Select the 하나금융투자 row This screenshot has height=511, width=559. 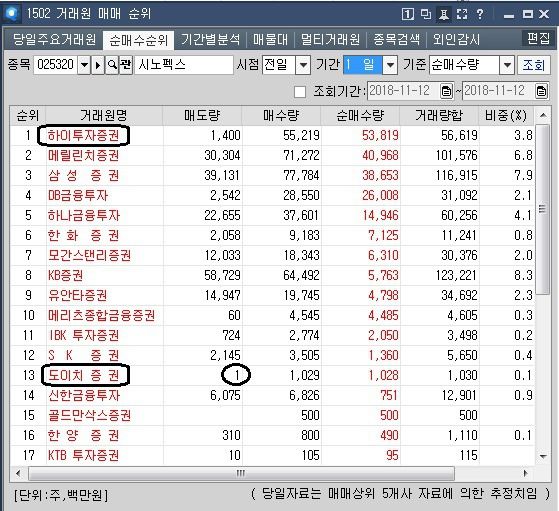[272, 215]
